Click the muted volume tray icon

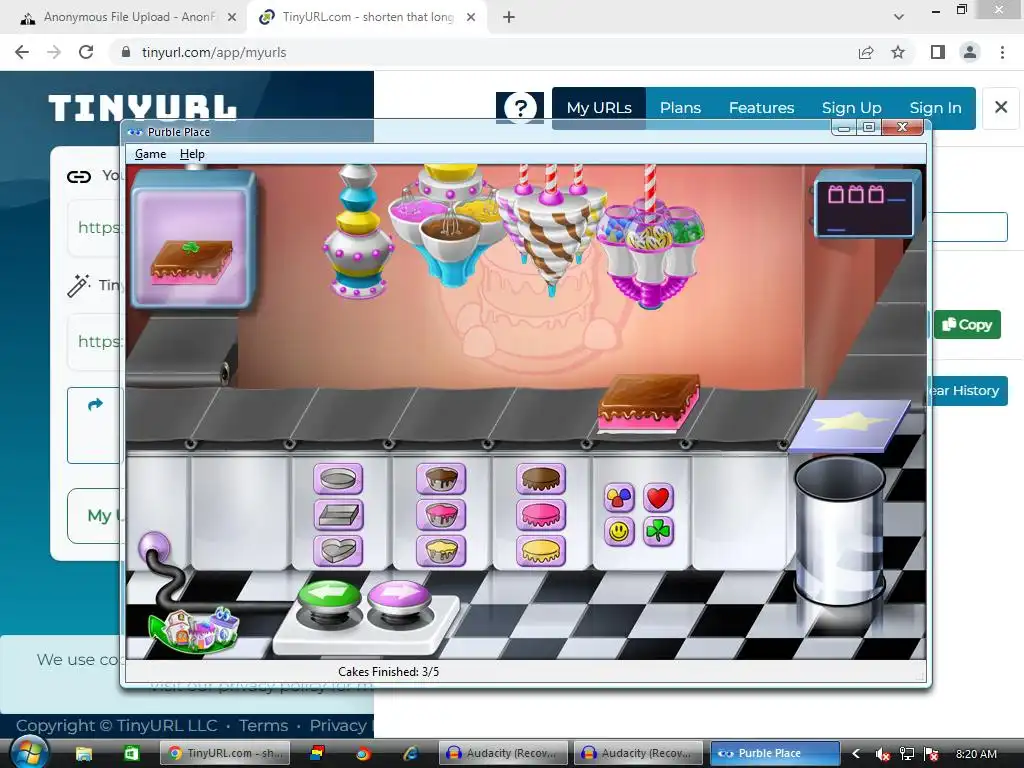pos(882,754)
